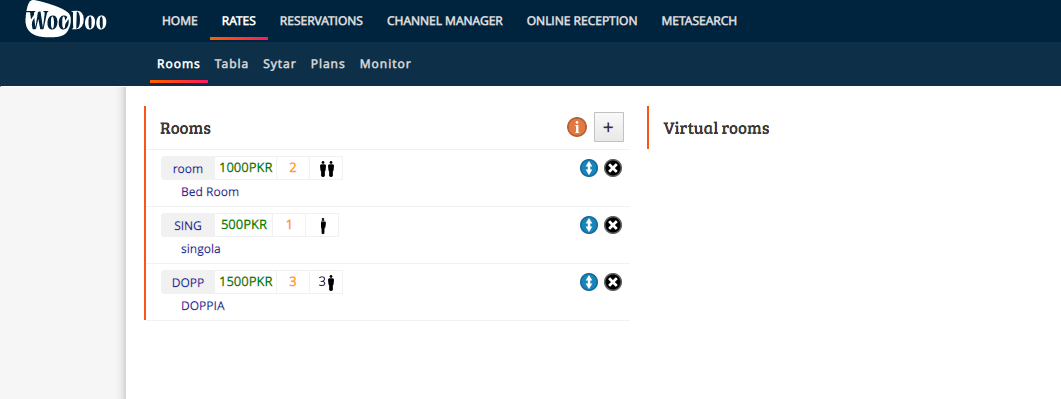Click the 500PKR price value
1061x399 pixels.
pyautogui.click(x=244, y=225)
